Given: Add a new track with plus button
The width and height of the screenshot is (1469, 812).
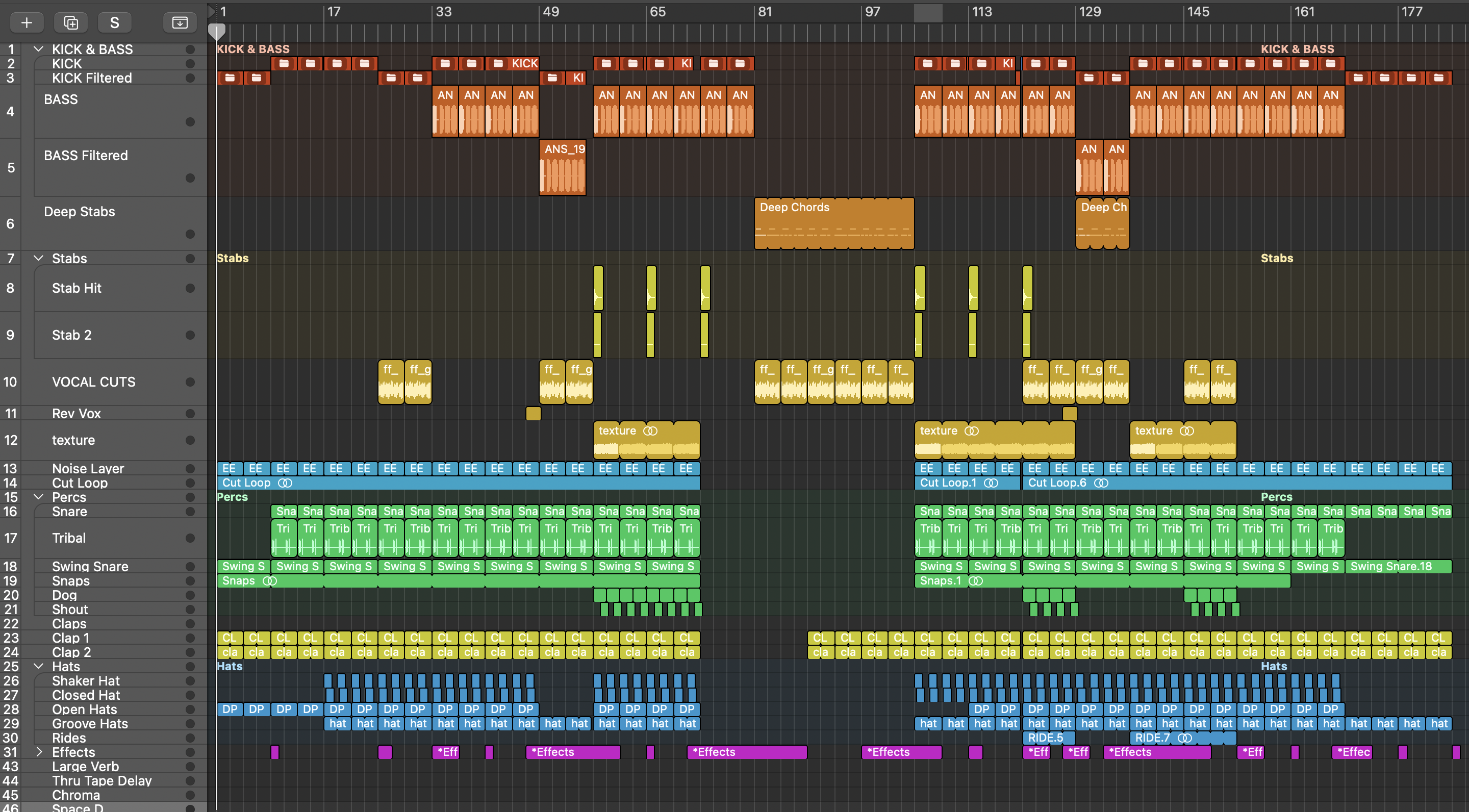Looking at the screenshot, I should coord(26,22).
